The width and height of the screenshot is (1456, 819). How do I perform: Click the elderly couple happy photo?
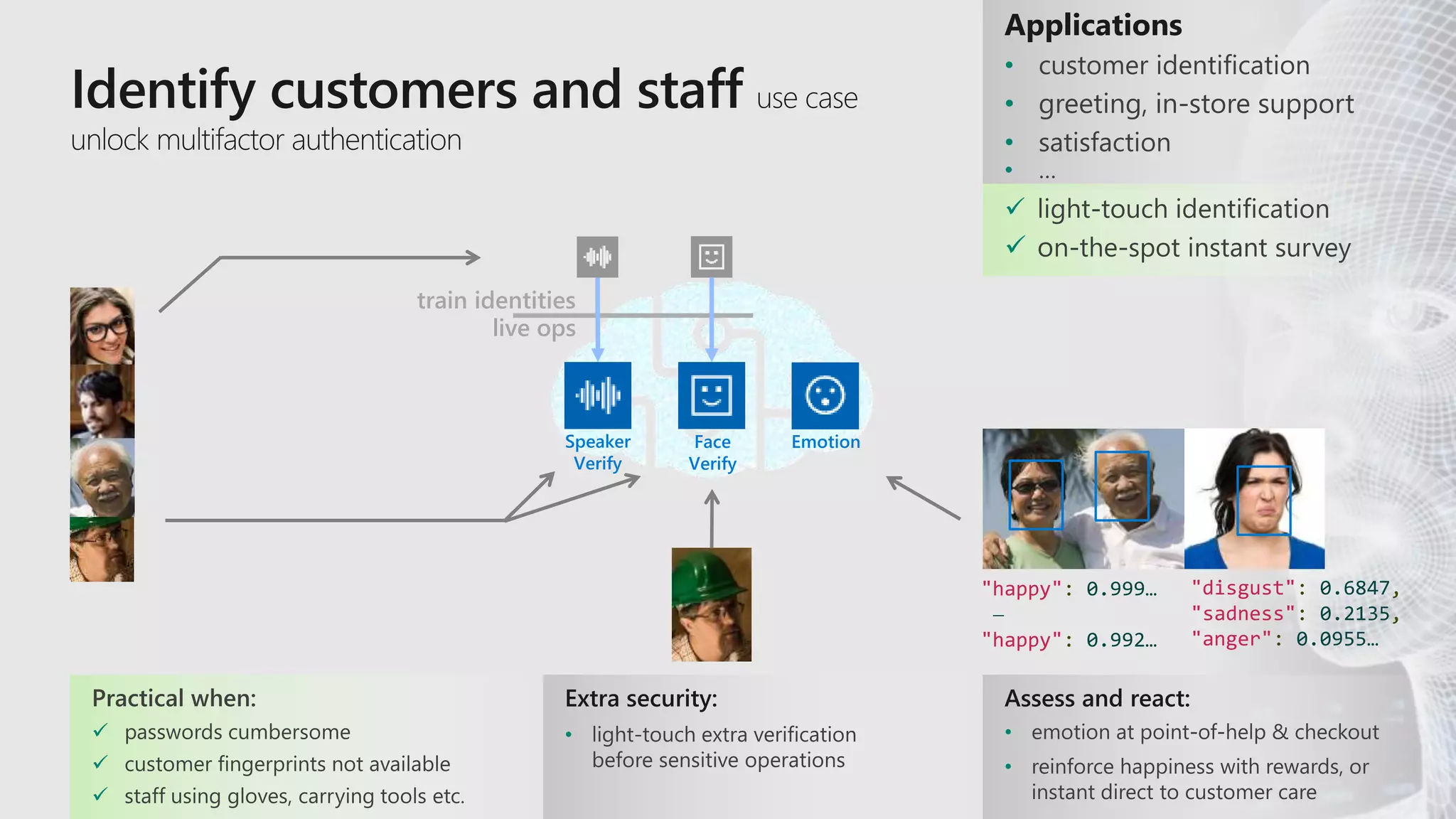coord(1083,498)
